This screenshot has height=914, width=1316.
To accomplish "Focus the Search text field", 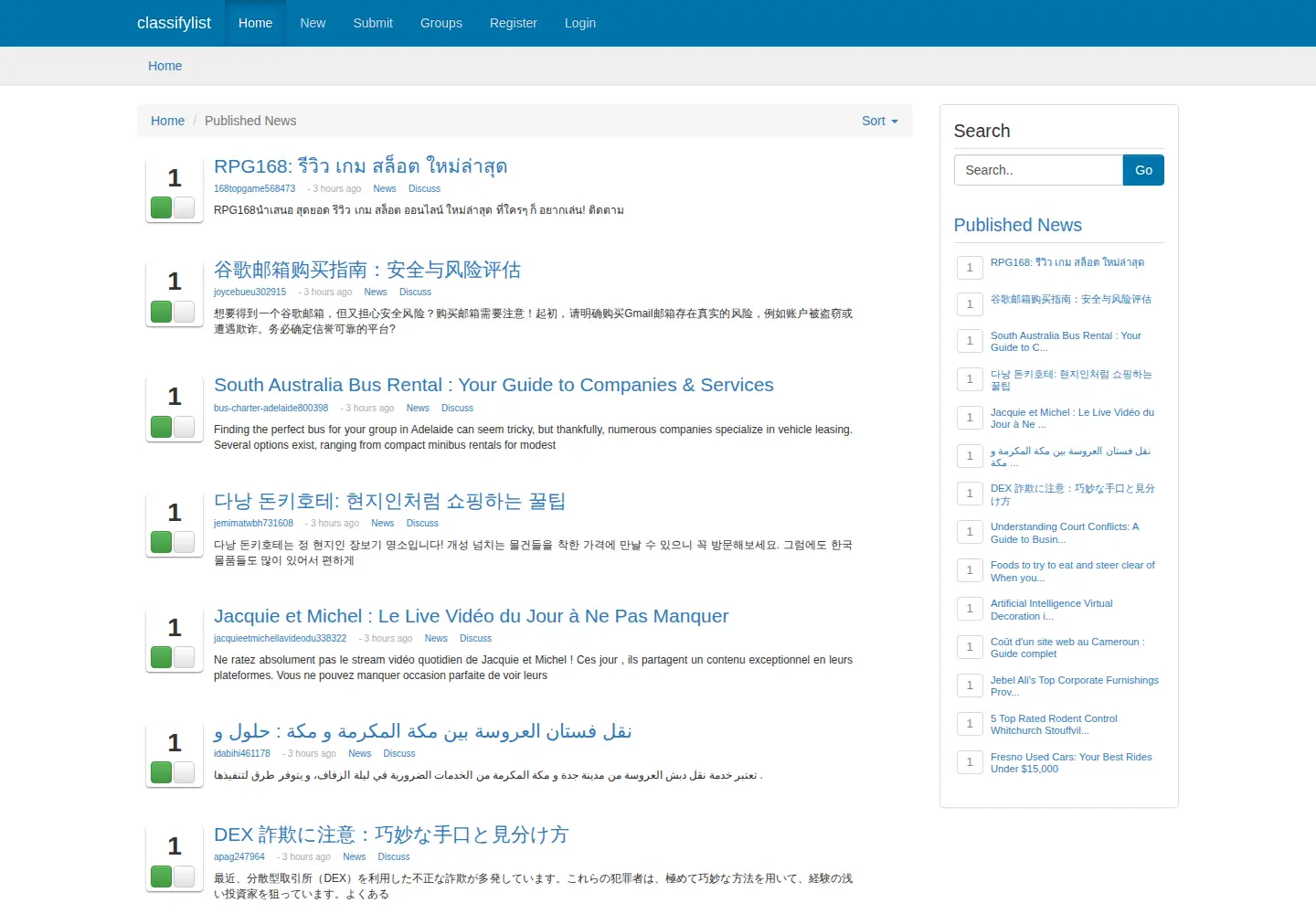I will pyautogui.click(x=1038, y=170).
